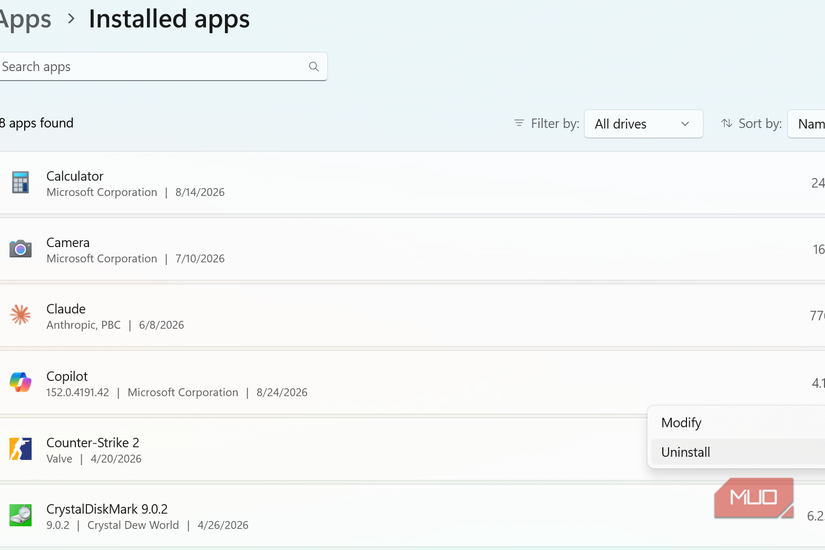Select the Counter-Strike 2 app name
This screenshot has width=825, height=550.
pyautogui.click(x=93, y=443)
